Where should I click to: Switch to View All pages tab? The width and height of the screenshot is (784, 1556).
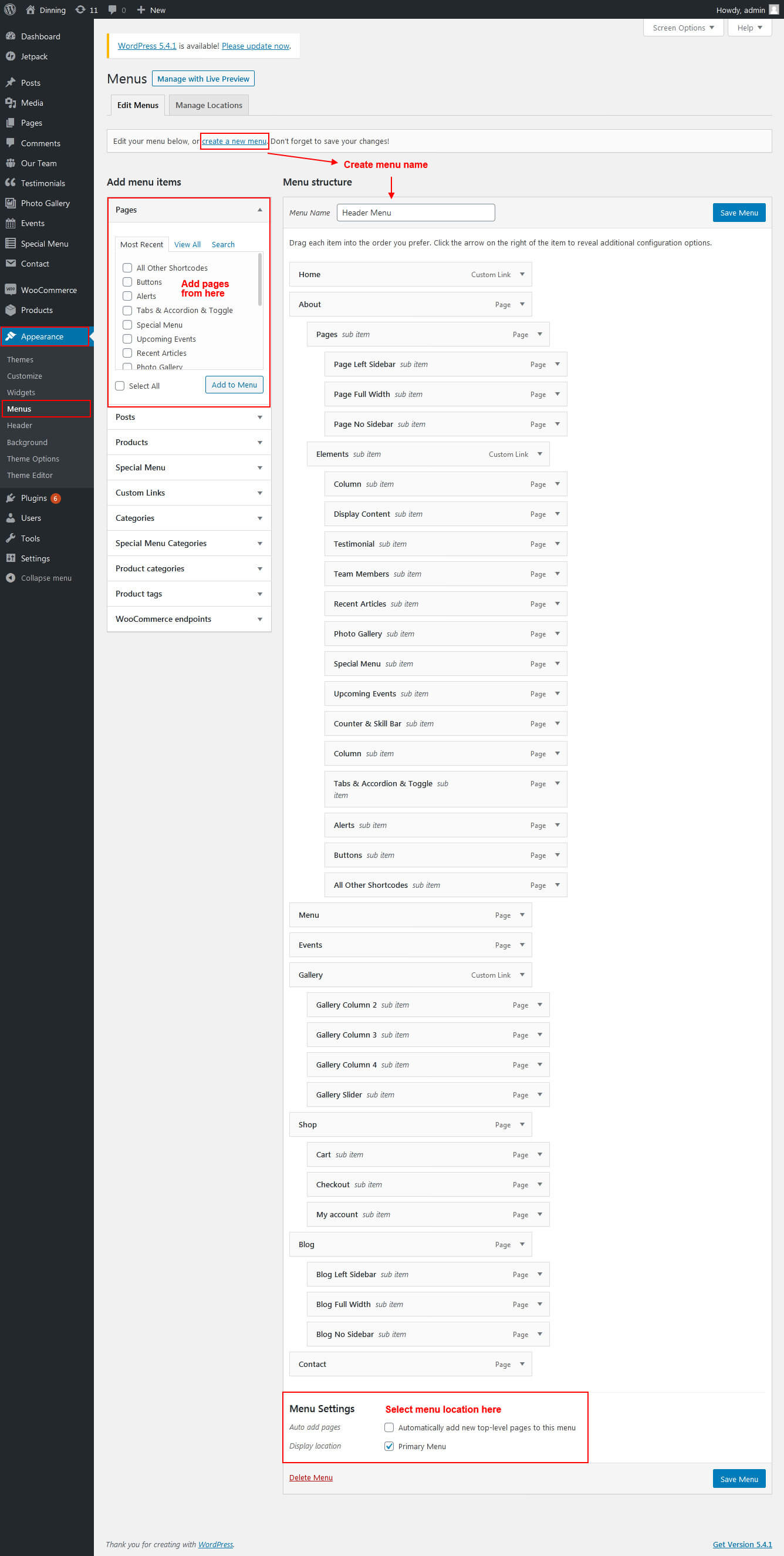point(187,245)
